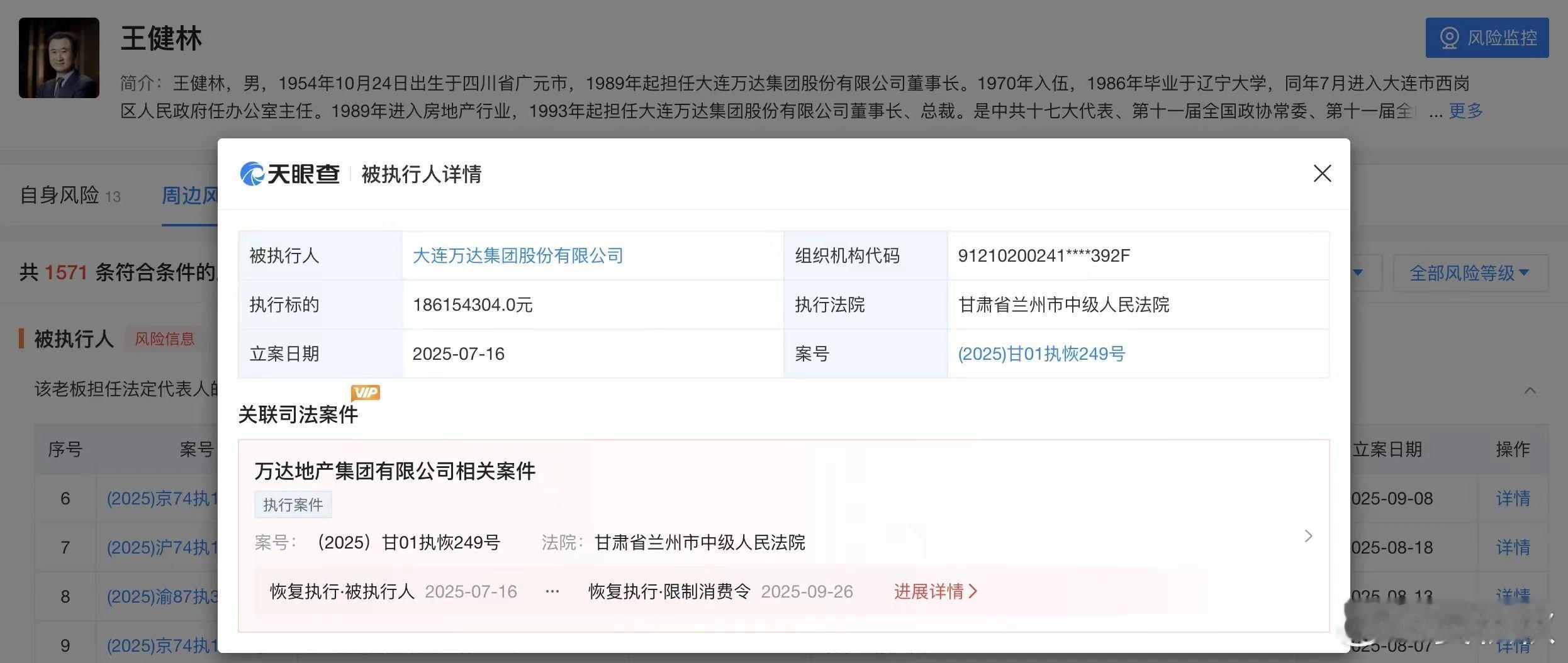Click organization code 91210200241****392F

tap(1044, 255)
